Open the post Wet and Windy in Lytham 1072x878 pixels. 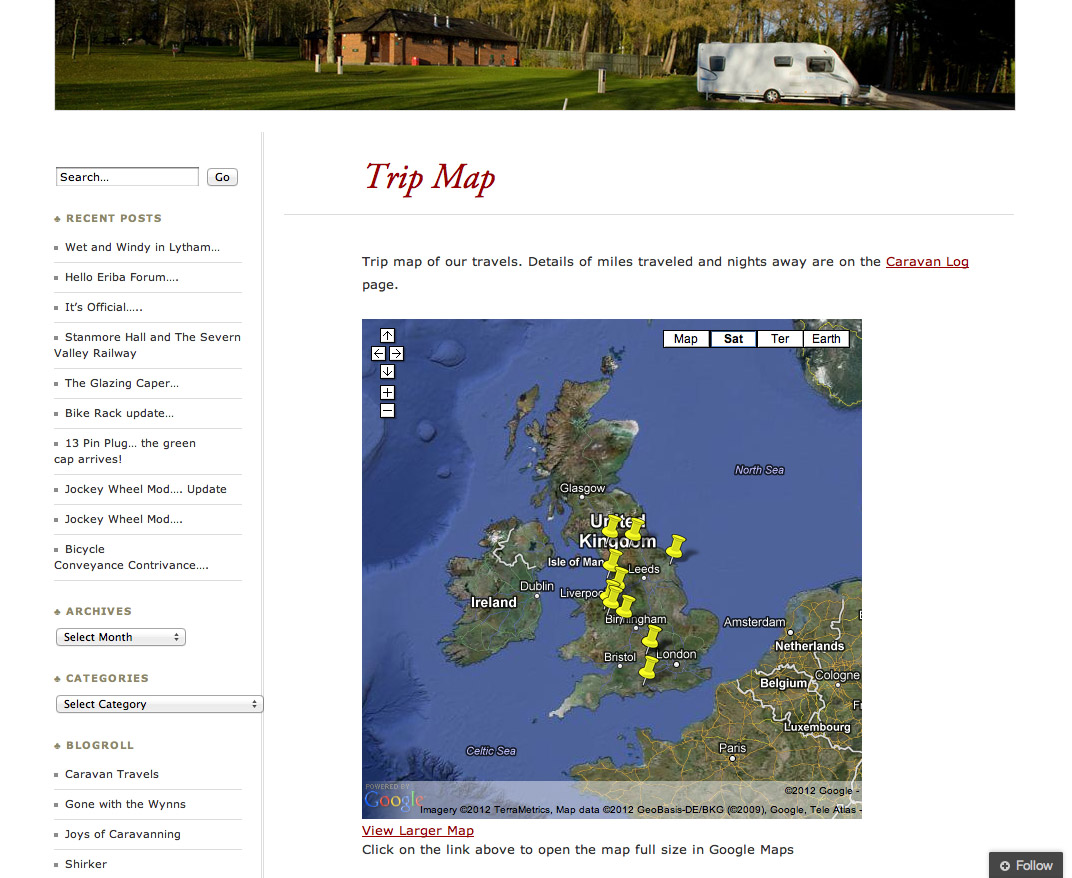[142, 247]
